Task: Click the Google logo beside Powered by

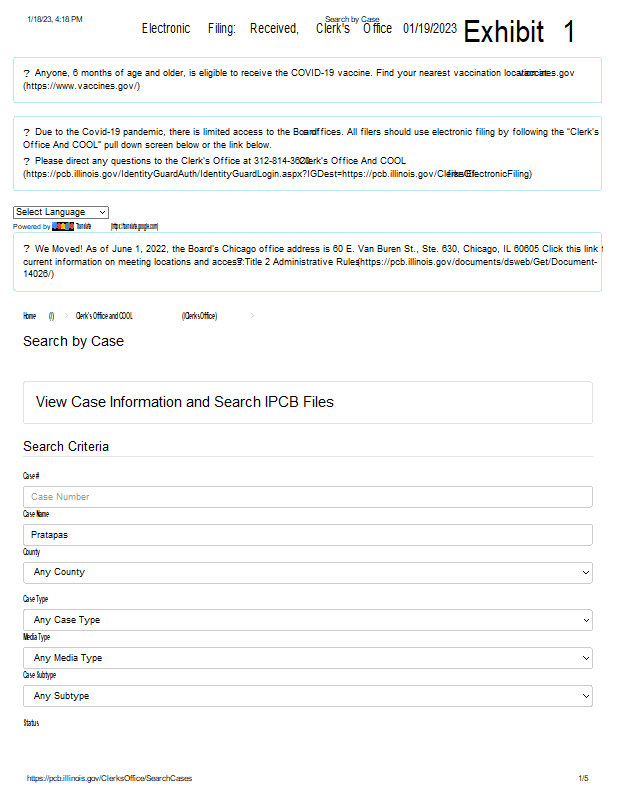Action: click(x=63, y=226)
